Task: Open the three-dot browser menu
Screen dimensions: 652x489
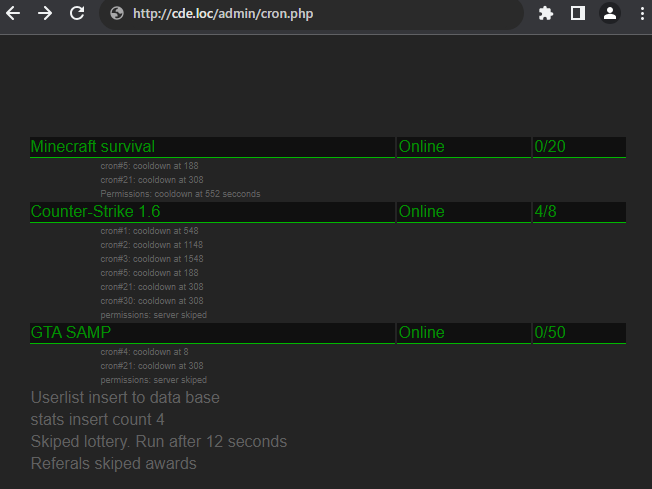Action: 641,14
